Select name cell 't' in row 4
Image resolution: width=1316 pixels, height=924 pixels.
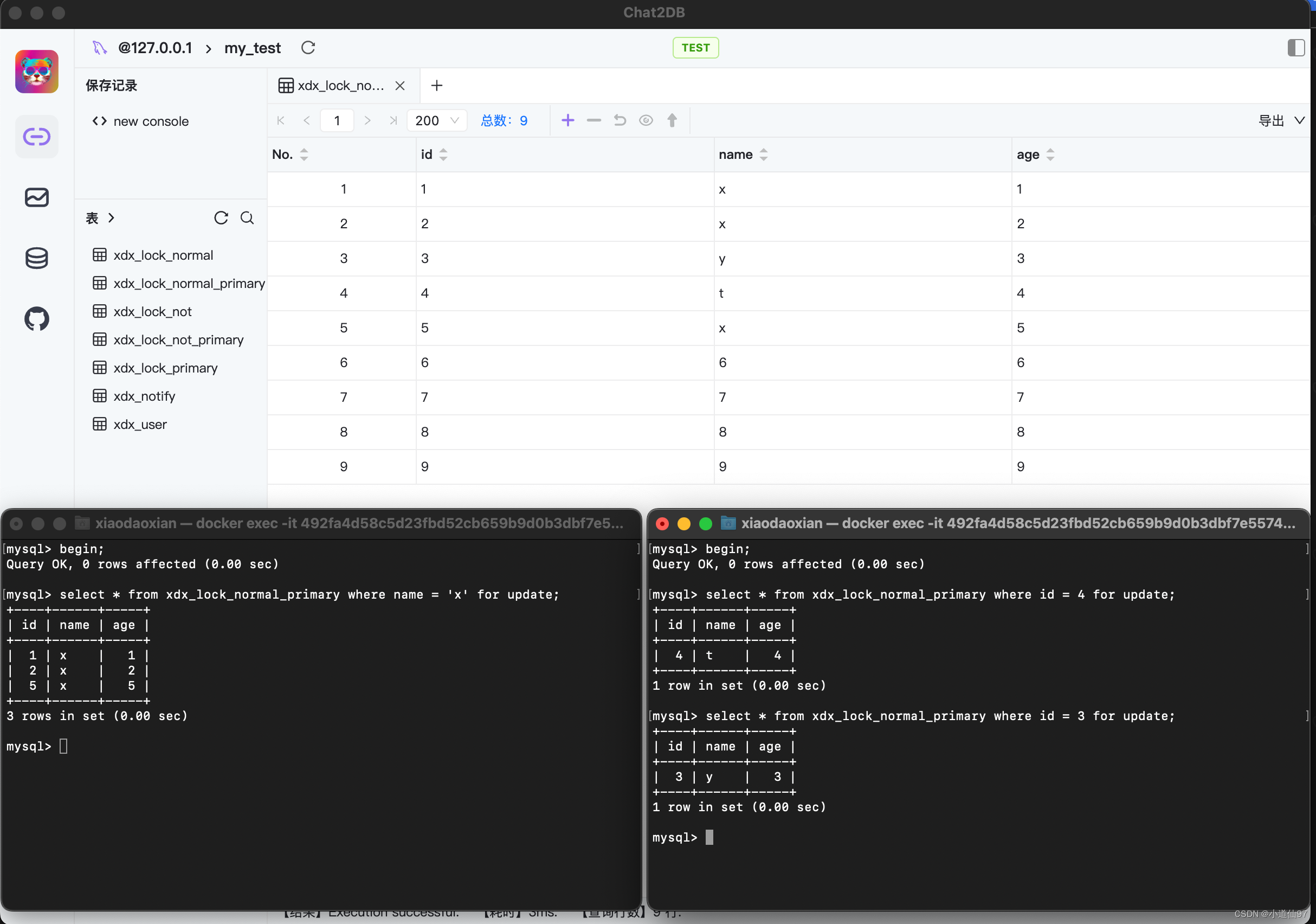coord(863,294)
